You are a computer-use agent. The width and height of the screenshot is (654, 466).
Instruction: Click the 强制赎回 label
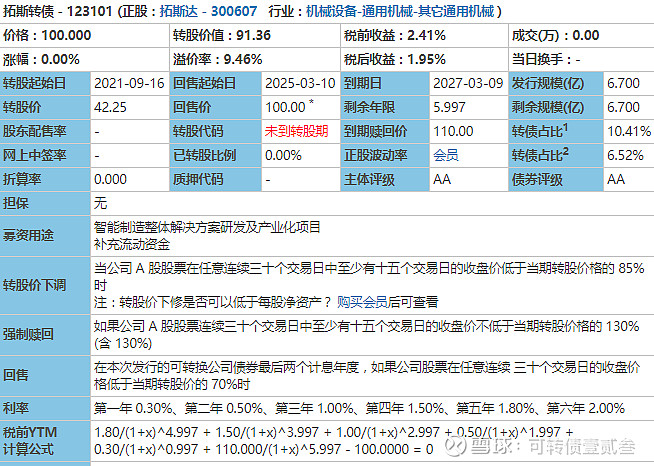(28, 335)
